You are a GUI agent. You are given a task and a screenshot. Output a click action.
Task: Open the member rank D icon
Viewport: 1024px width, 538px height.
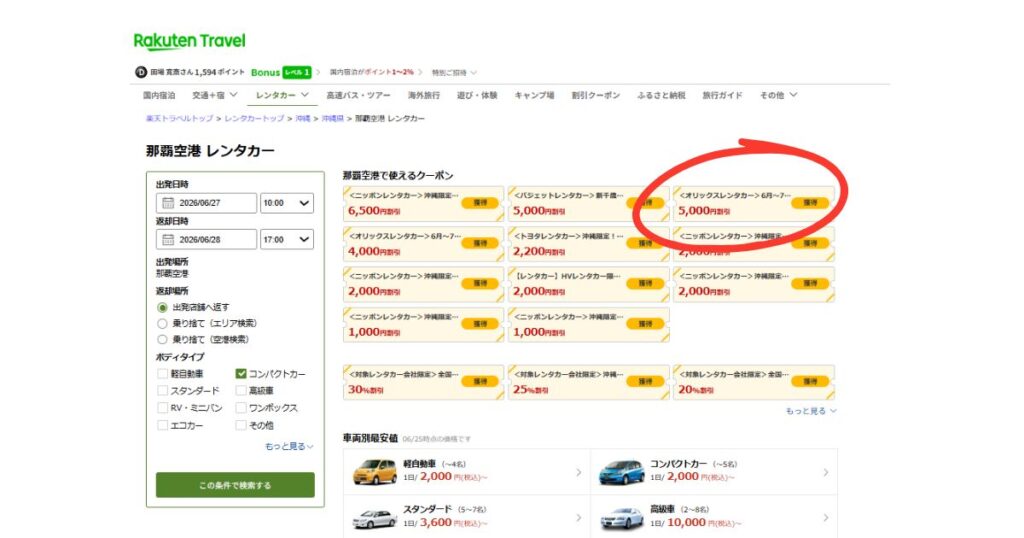tap(140, 72)
